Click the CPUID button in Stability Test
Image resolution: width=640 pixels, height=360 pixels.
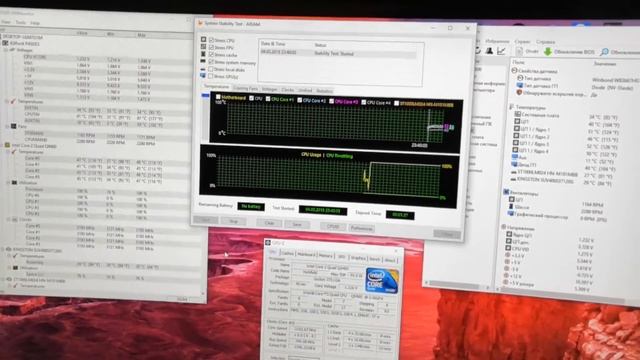click(333, 226)
